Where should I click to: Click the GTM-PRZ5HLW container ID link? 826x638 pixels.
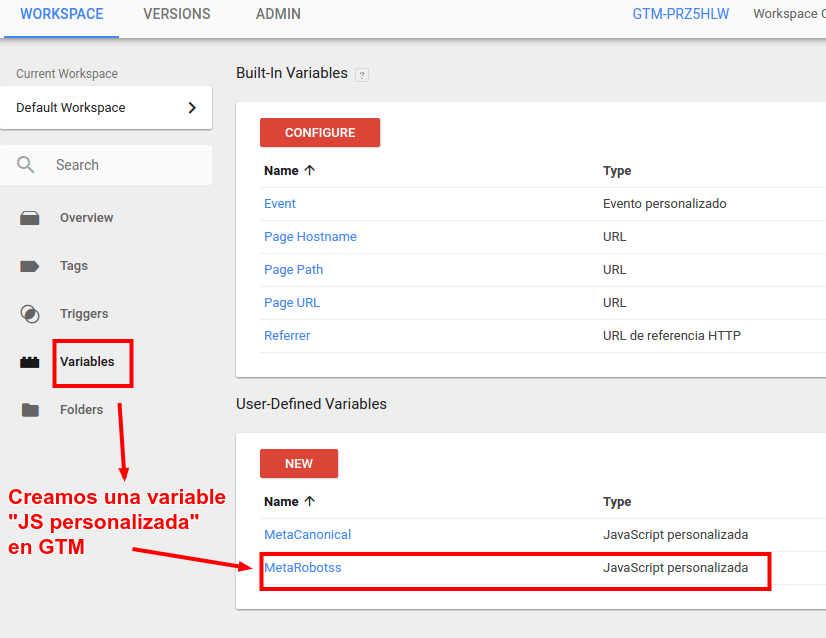point(681,14)
